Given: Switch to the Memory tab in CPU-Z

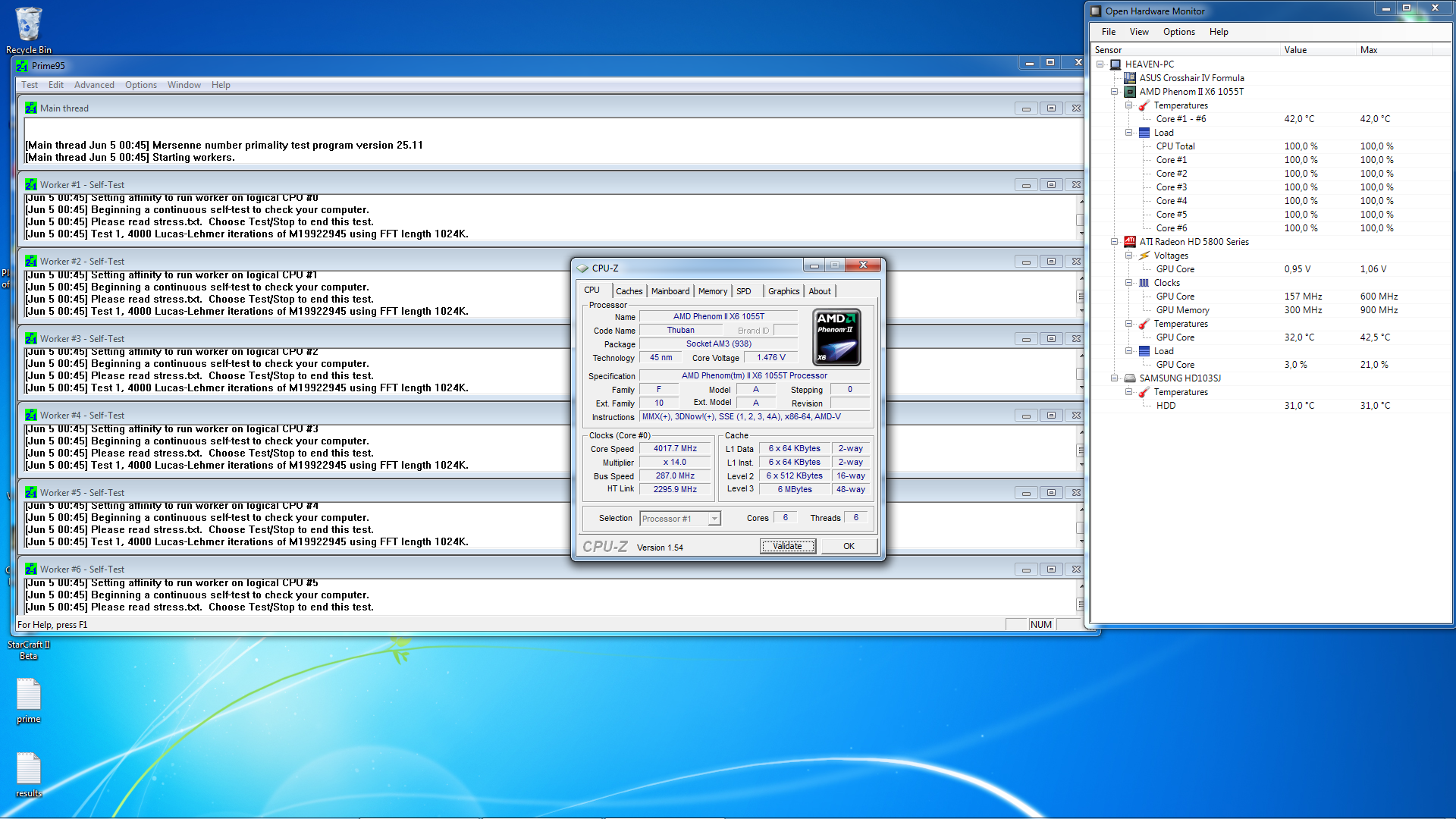Looking at the screenshot, I should pyautogui.click(x=713, y=291).
